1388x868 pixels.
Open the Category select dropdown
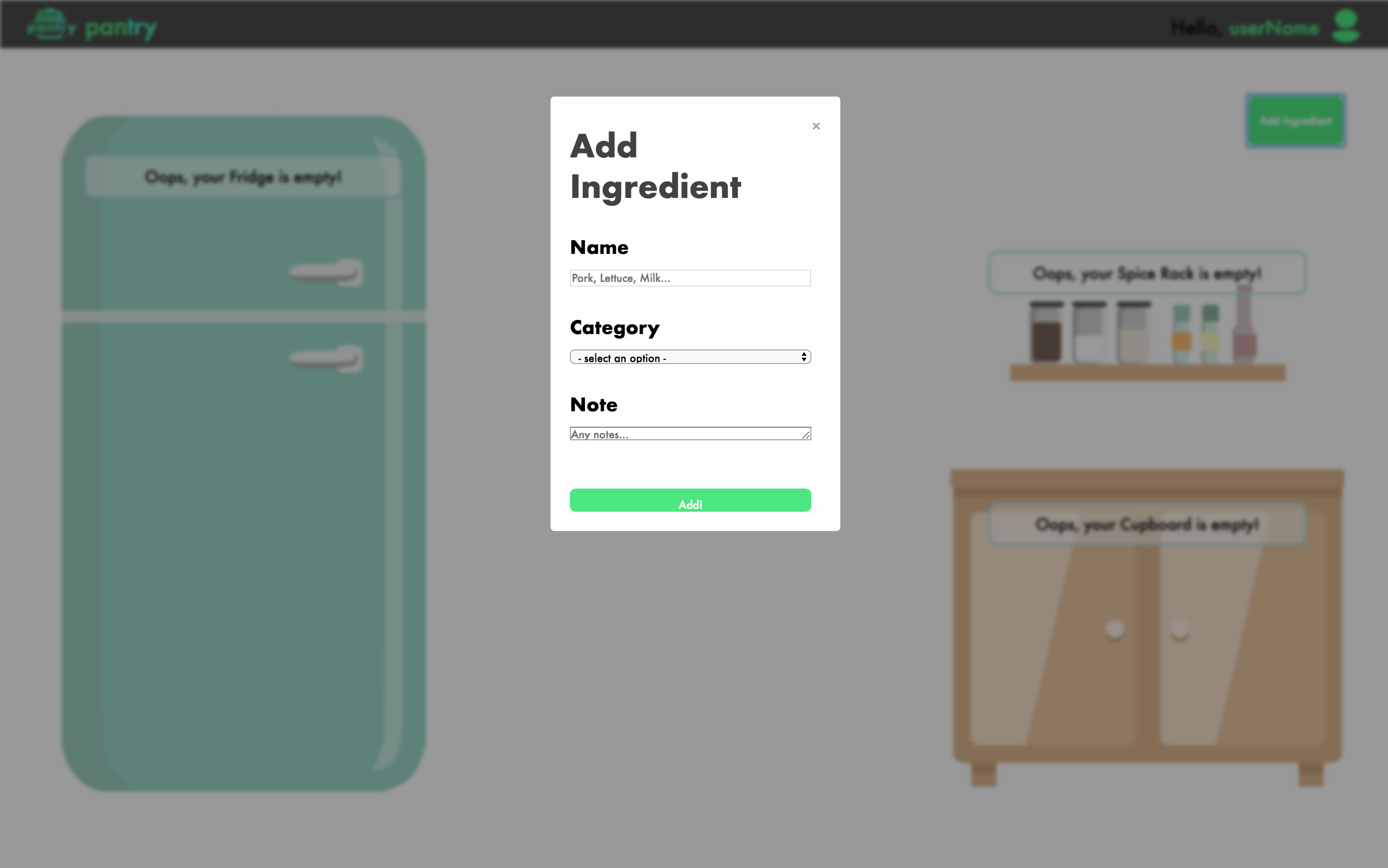690,357
